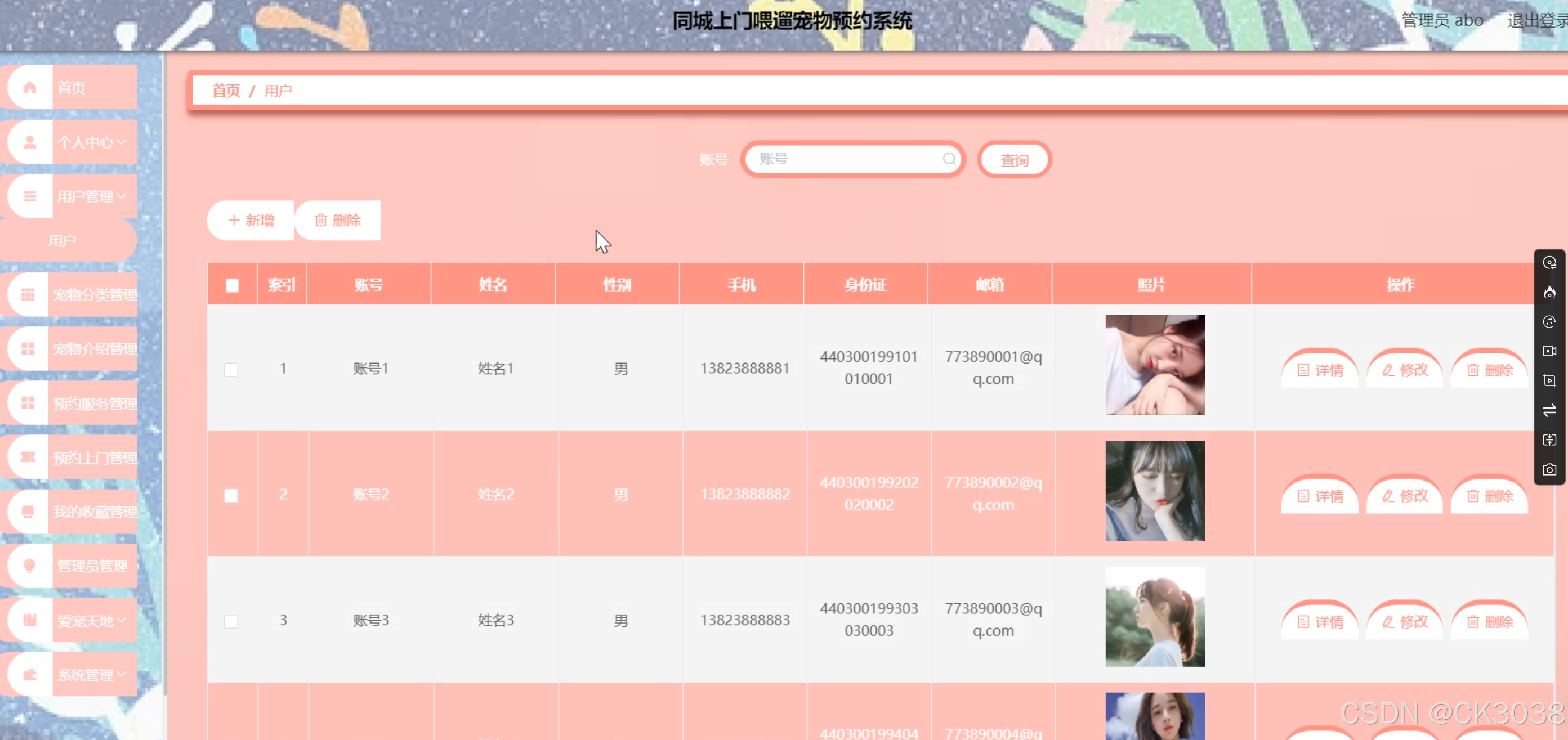Click the bulb icon for 管理员管理
1568x740 pixels.
pyautogui.click(x=29, y=566)
